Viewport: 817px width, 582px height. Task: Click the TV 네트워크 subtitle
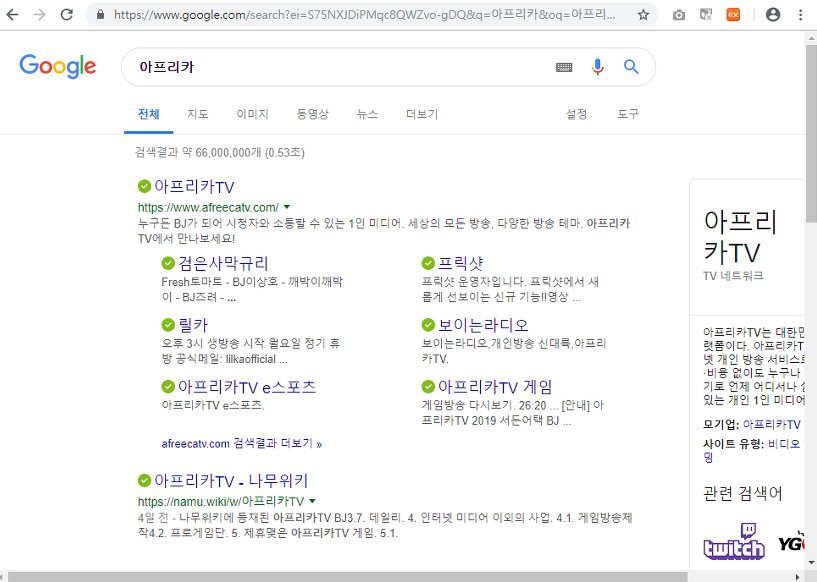click(733, 276)
